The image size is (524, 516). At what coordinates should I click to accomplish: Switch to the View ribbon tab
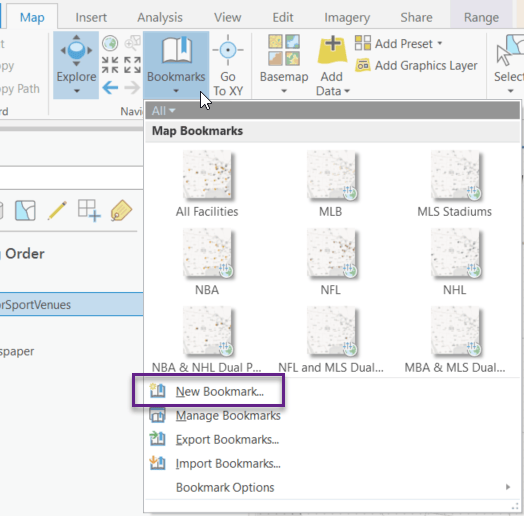[x=228, y=17]
